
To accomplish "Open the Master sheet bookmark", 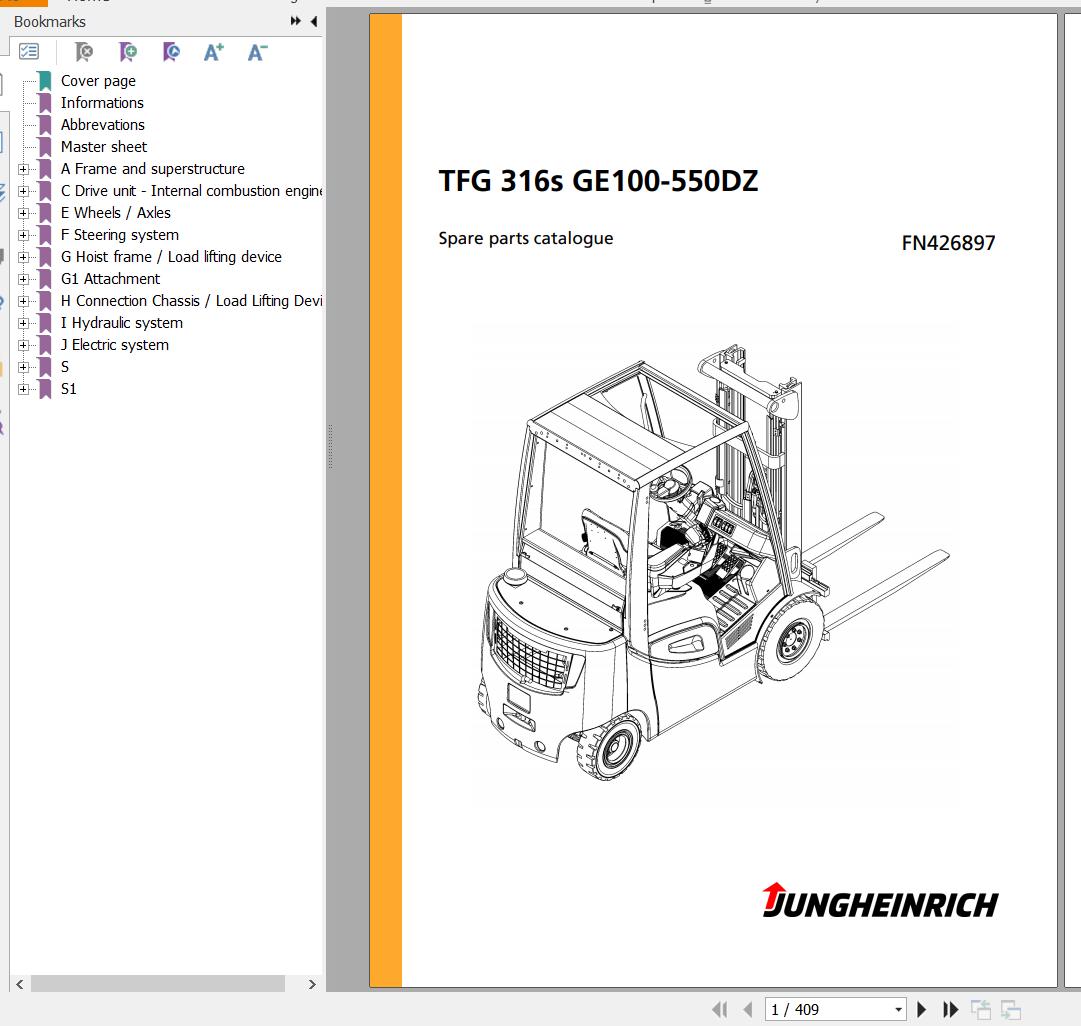I will (x=103, y=147).
